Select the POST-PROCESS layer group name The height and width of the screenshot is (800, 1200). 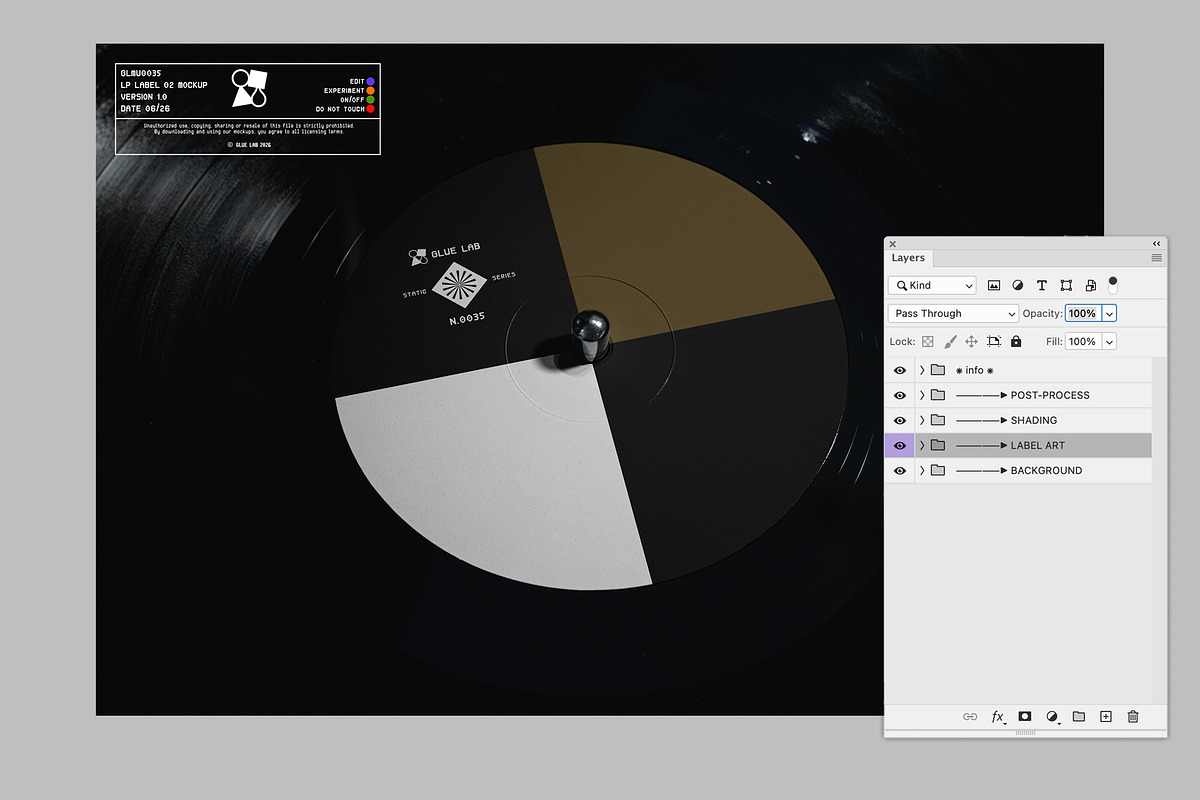point(1050,395)
